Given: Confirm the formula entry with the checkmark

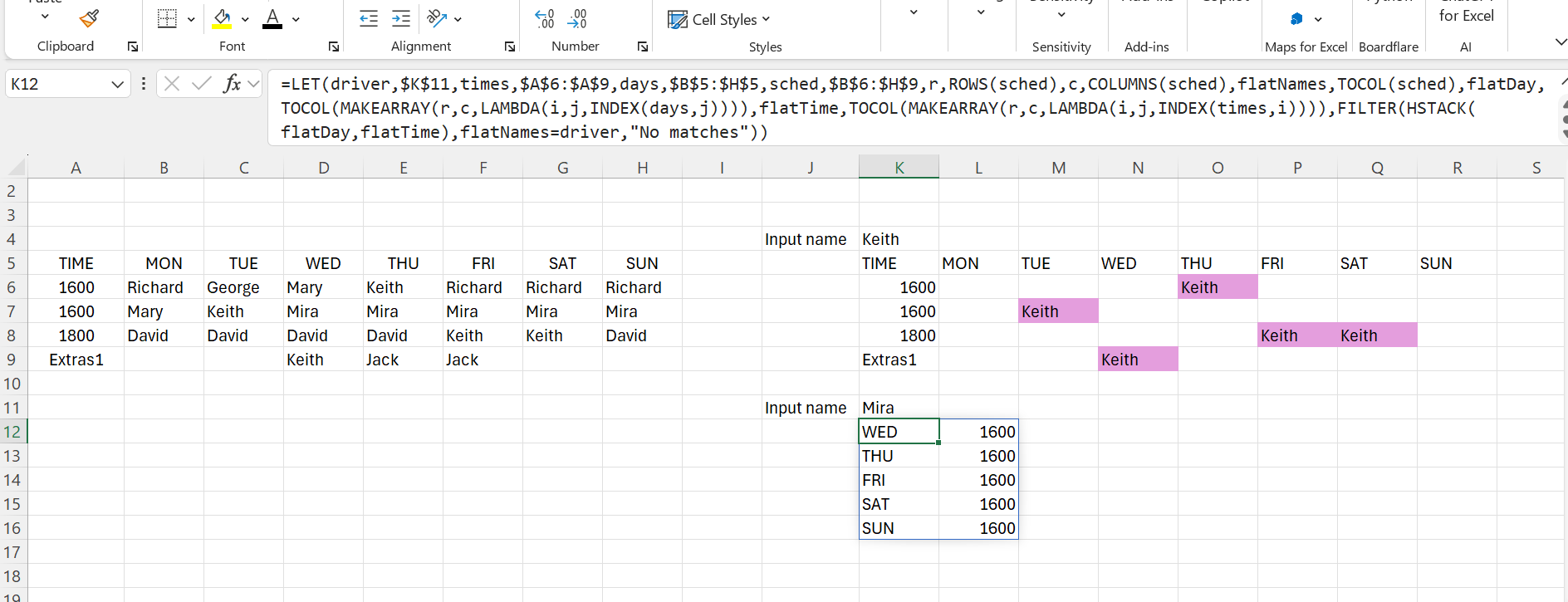Looking at the screenshot, I should [201, 83].
